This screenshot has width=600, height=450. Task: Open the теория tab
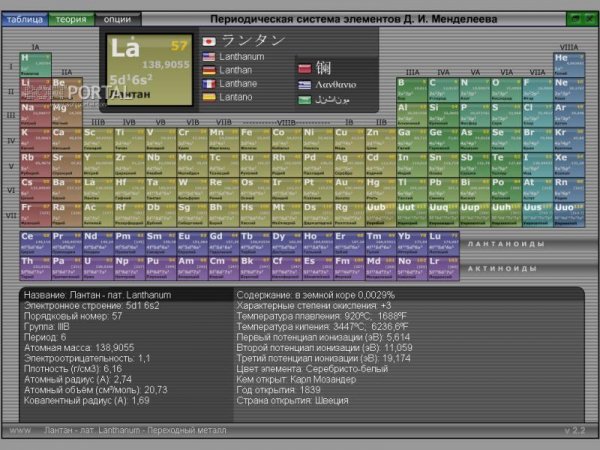click(71, 19)
